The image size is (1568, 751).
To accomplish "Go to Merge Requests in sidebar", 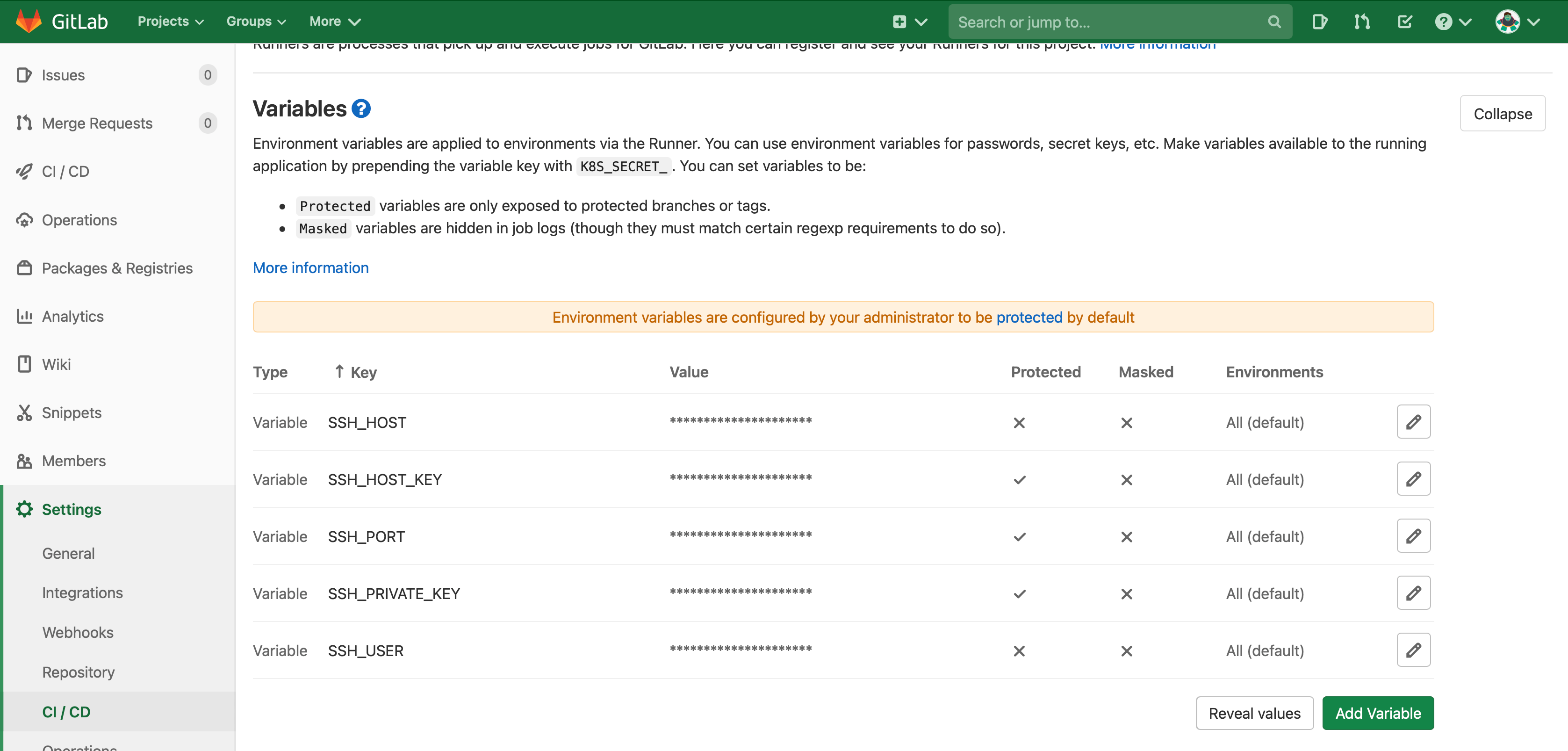I will 97,123.
